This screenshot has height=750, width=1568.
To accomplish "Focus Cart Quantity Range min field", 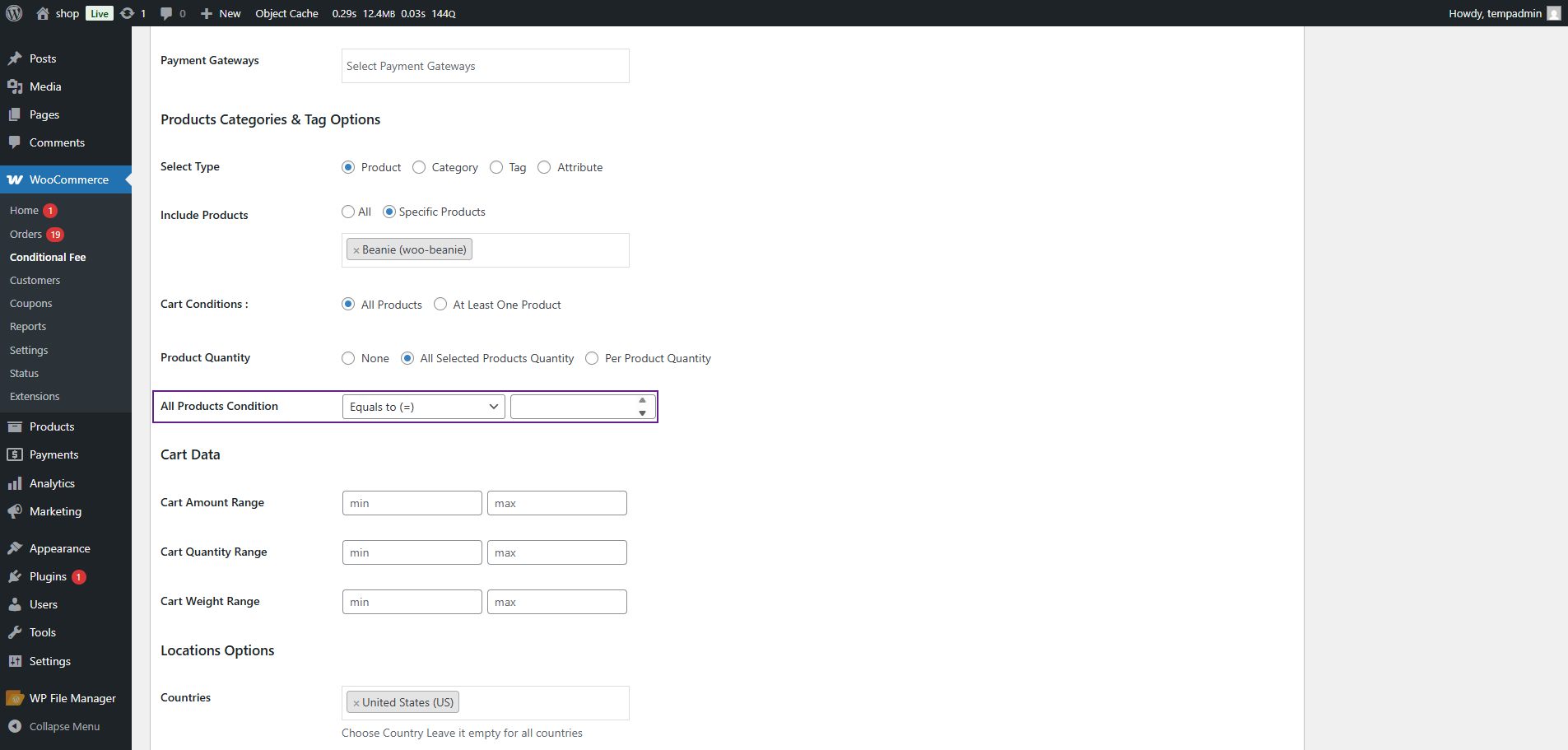I will click(x=412, y=552).
